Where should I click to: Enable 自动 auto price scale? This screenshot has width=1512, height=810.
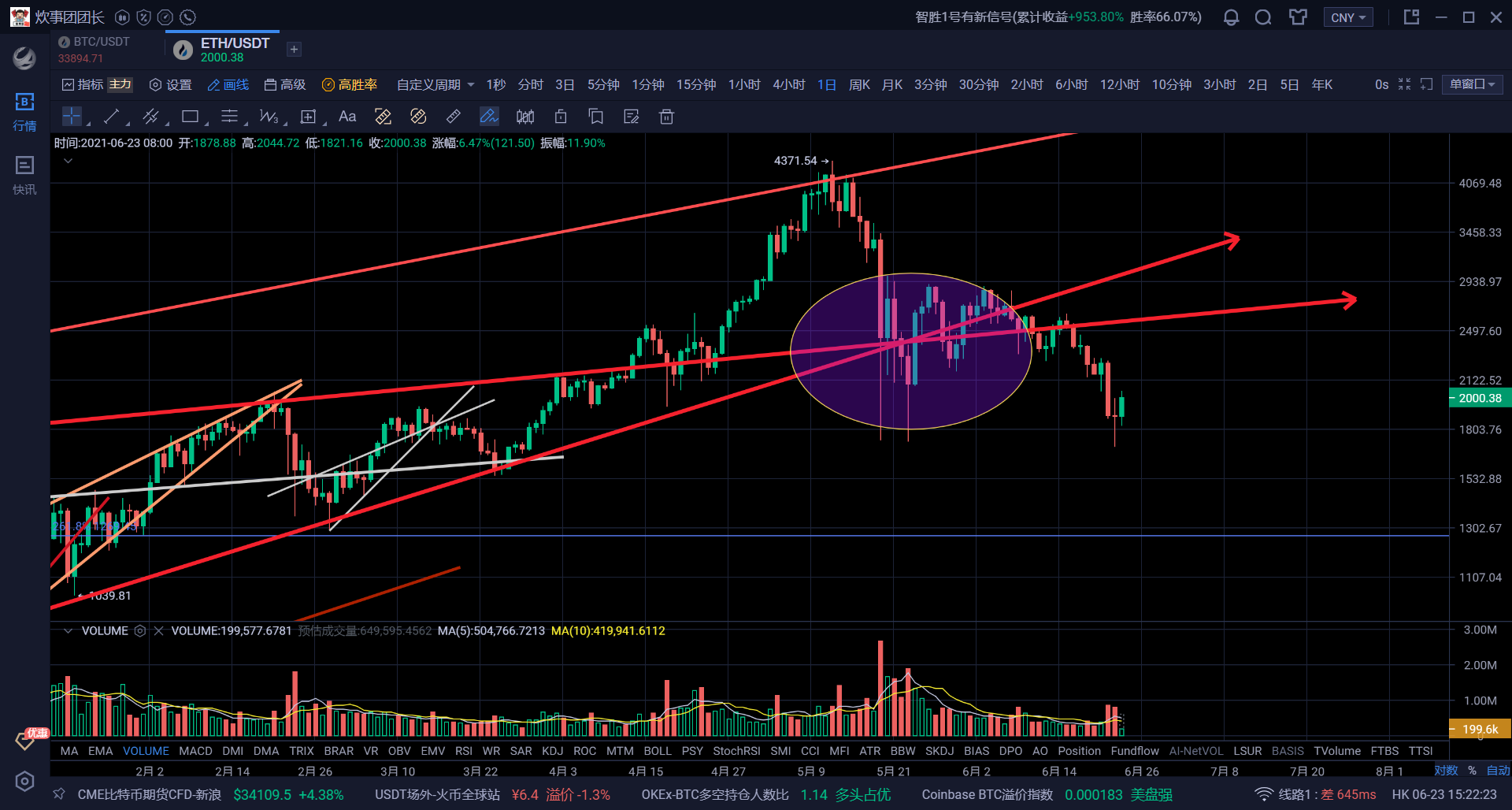(x=1498, y=771)
